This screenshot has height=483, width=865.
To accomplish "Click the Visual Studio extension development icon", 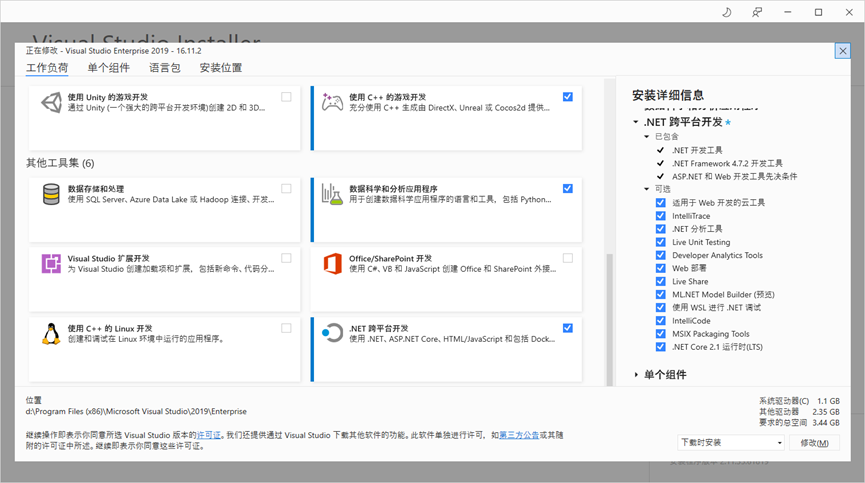I will point(51,264).
